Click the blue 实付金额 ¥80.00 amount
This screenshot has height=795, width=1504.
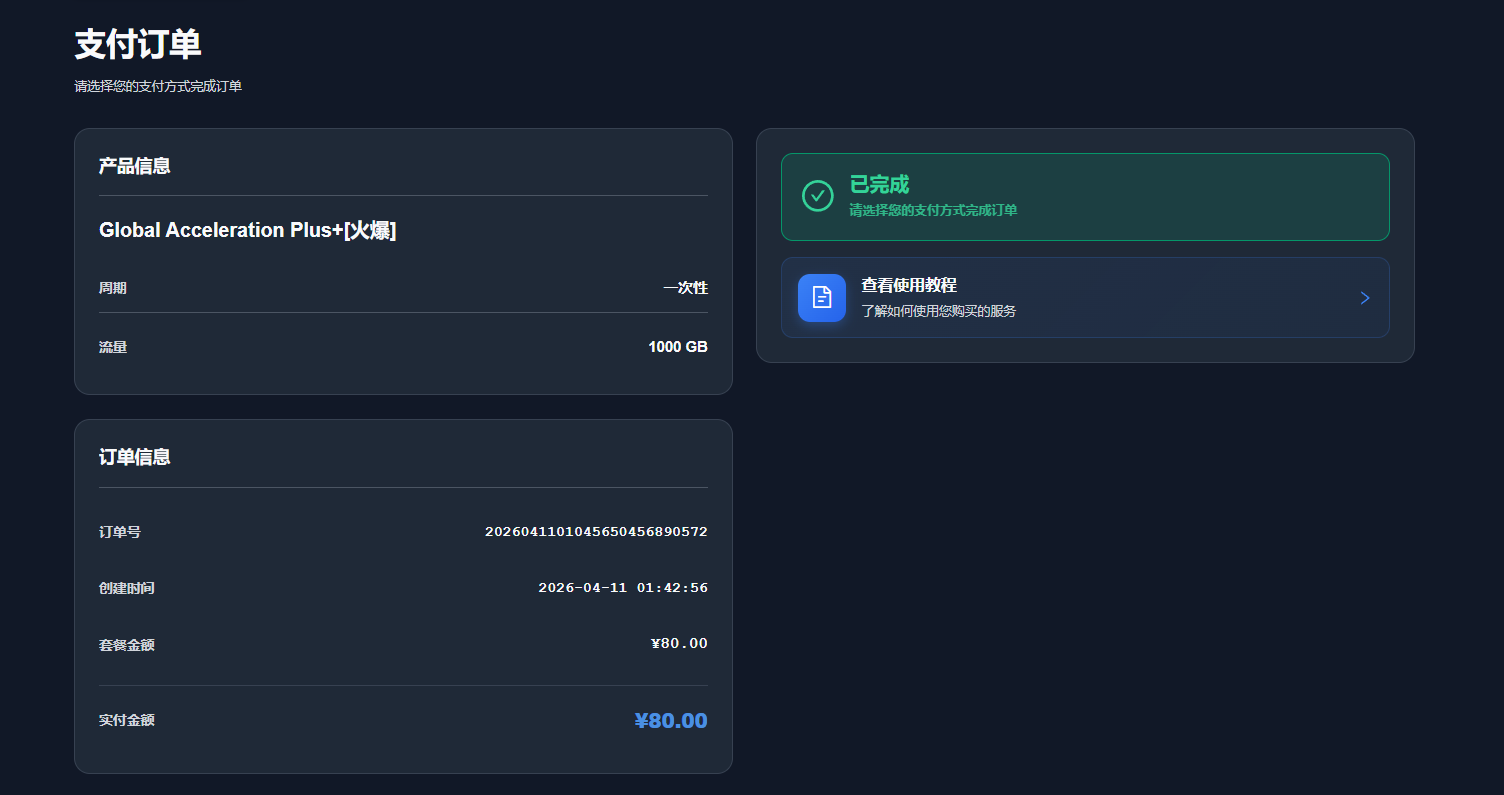[x=670, y=720]
